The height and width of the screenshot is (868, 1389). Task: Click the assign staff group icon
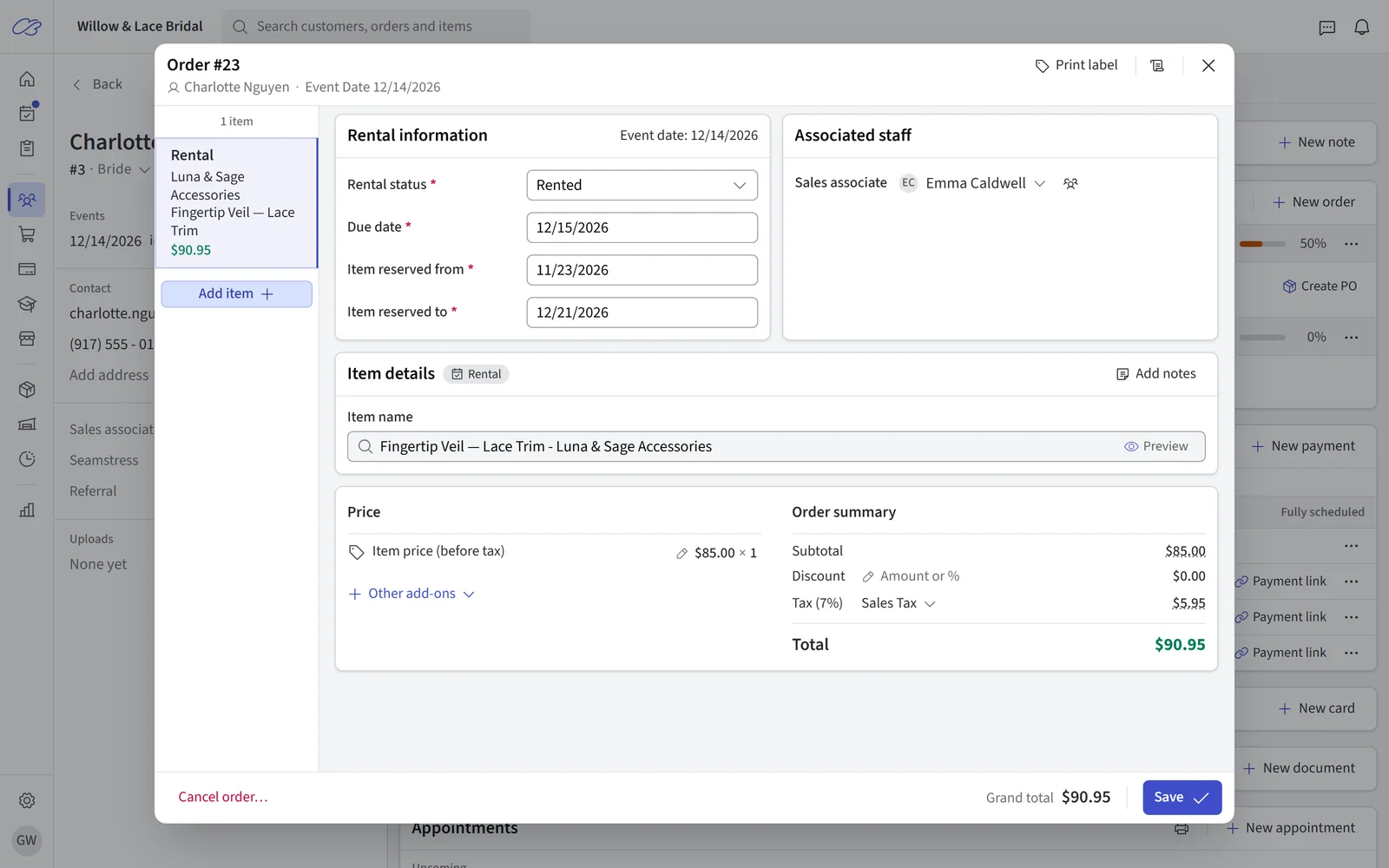pos(1070,183)
